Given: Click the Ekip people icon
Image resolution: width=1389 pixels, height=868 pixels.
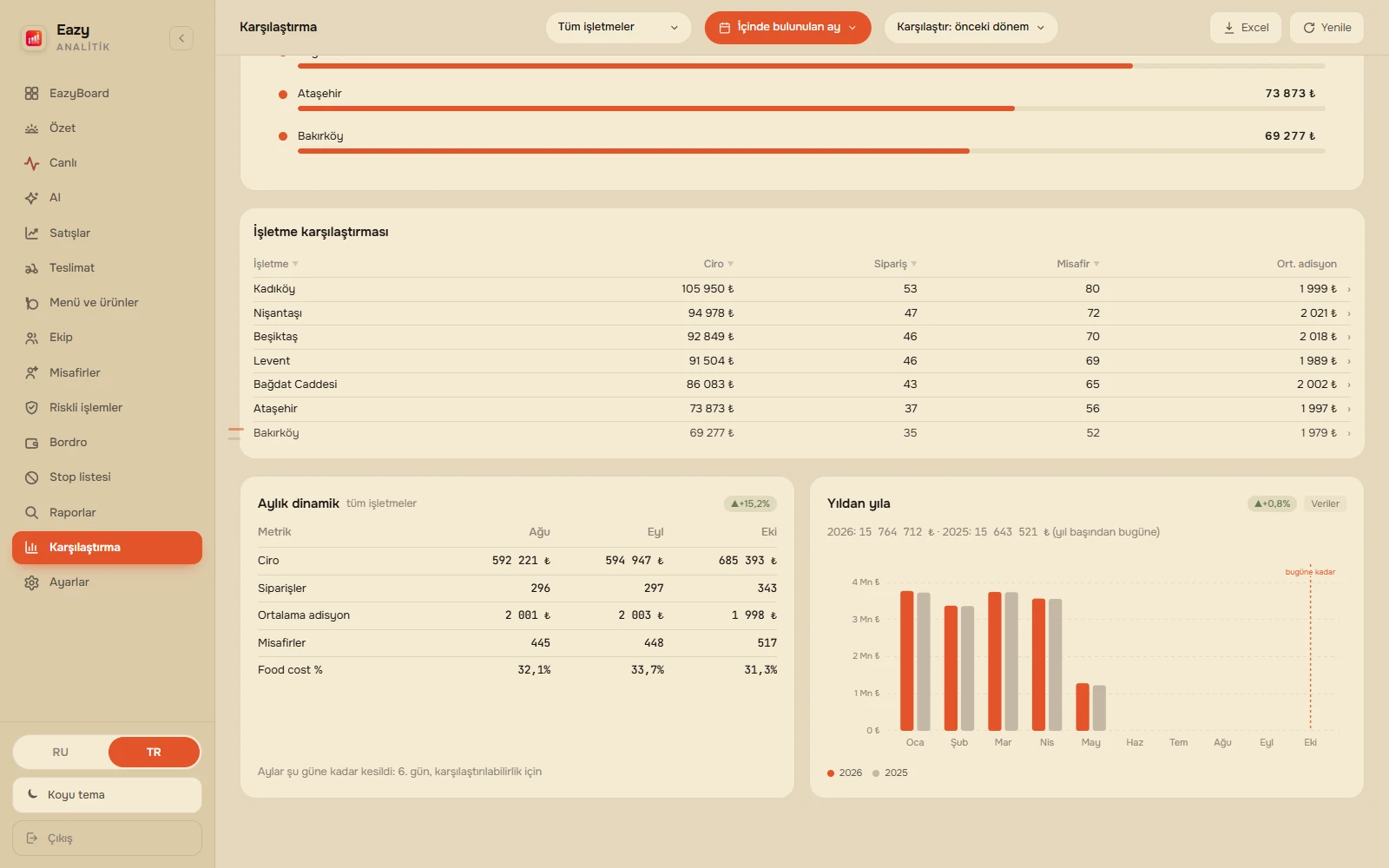Looking at the screenshot, I should tap(32, 338).
